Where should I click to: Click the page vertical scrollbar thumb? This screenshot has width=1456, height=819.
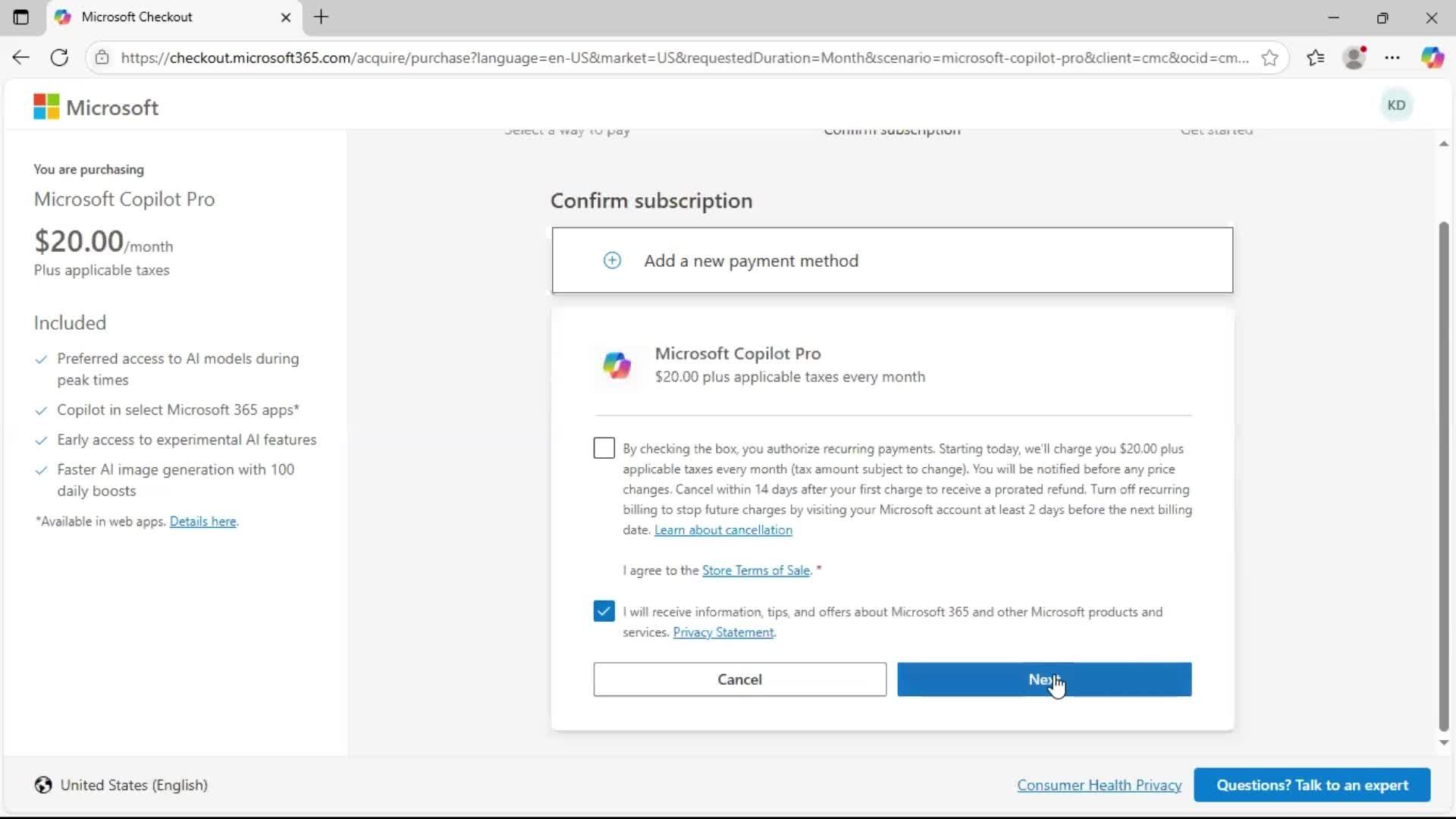(x=1444, y=476)
